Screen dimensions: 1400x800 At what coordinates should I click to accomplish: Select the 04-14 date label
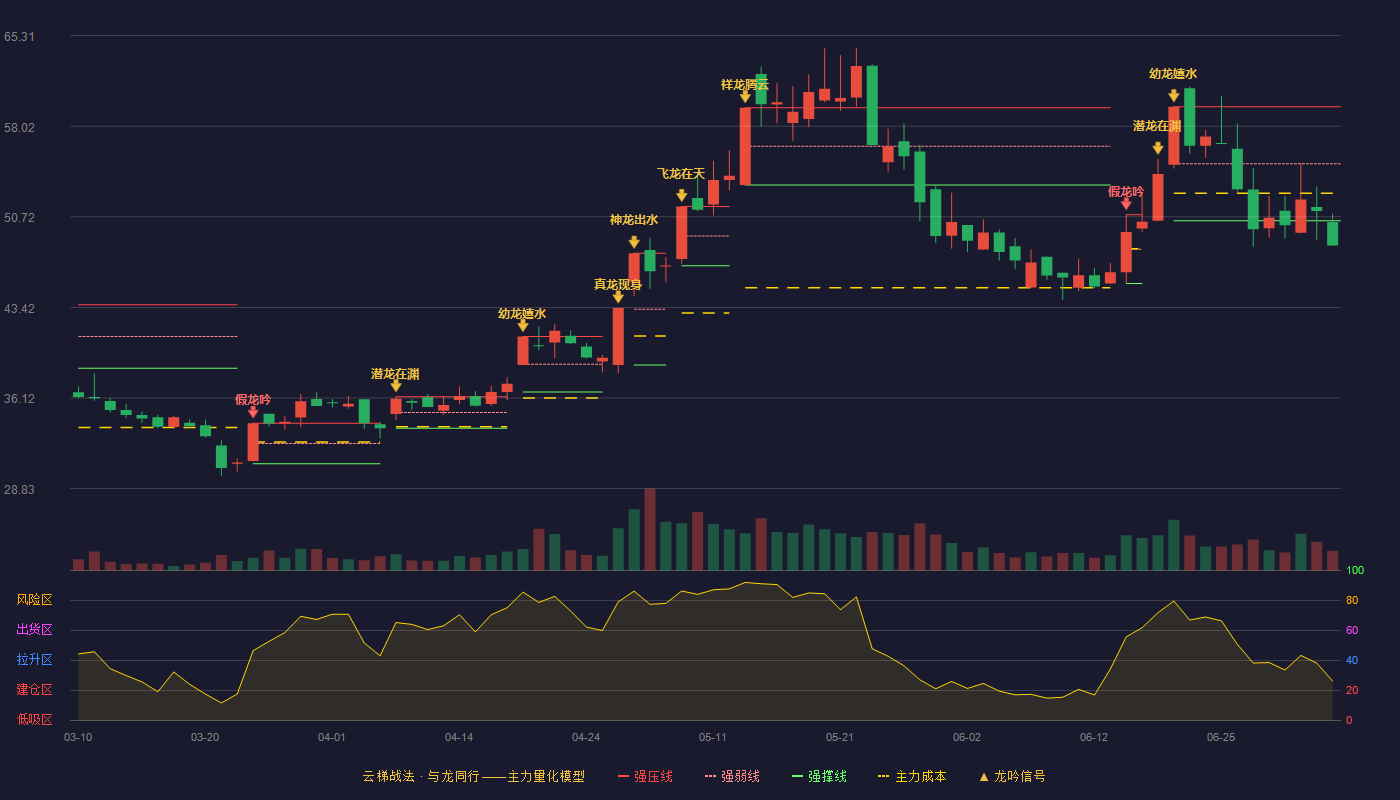point(459,737)
